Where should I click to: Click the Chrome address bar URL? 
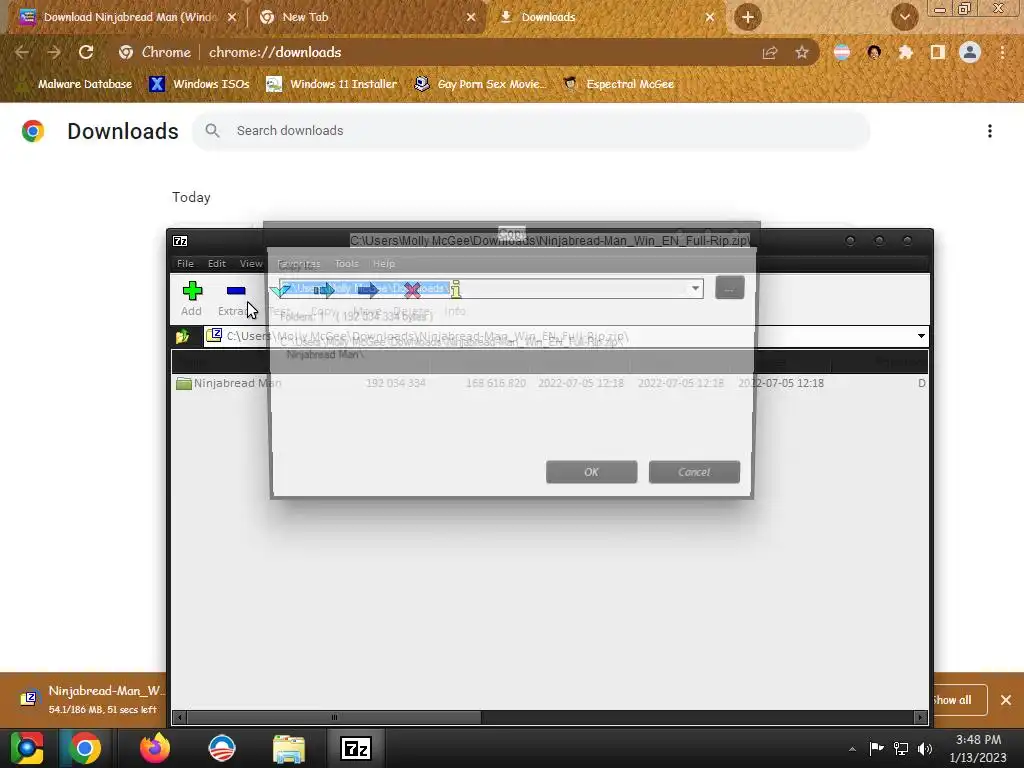(275, 52)
